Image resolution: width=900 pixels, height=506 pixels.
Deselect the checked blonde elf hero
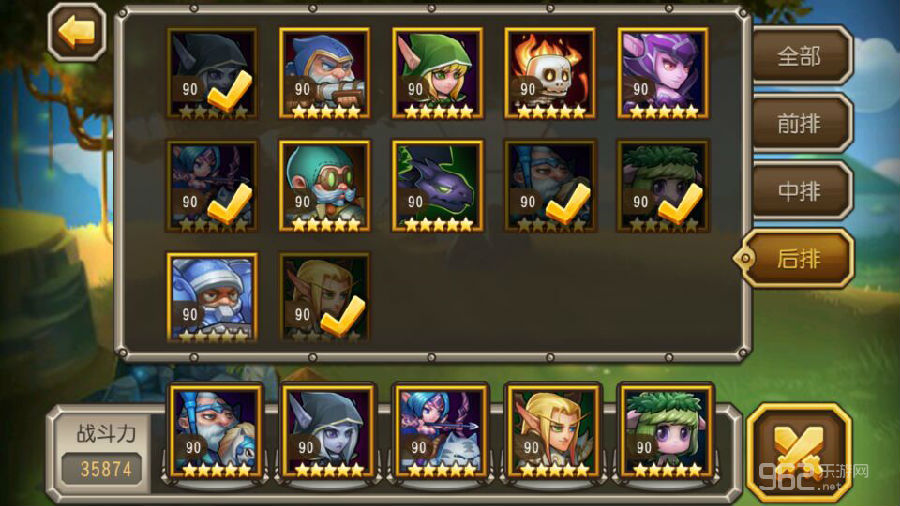point(324,298)
